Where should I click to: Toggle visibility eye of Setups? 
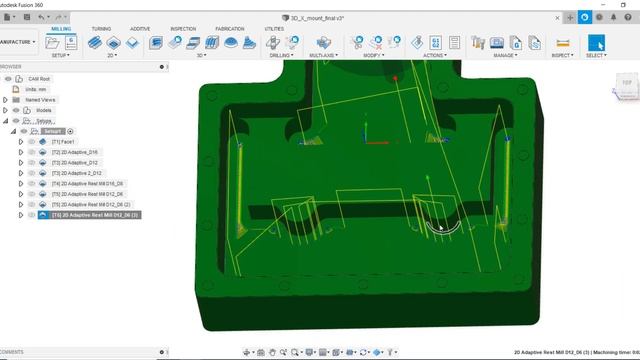[x=16, y=121]
